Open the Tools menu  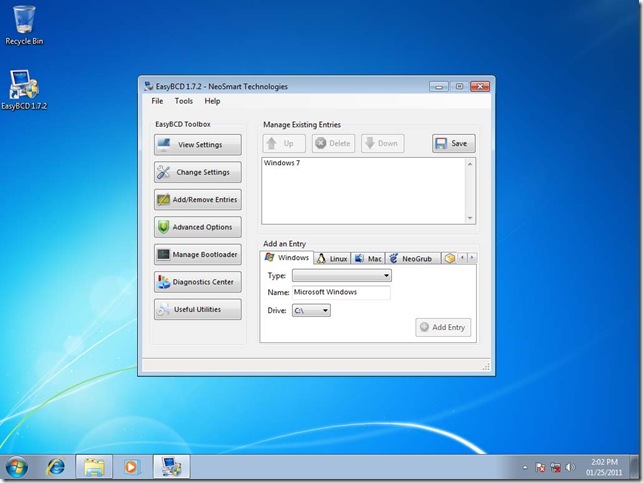pos(184,101)
